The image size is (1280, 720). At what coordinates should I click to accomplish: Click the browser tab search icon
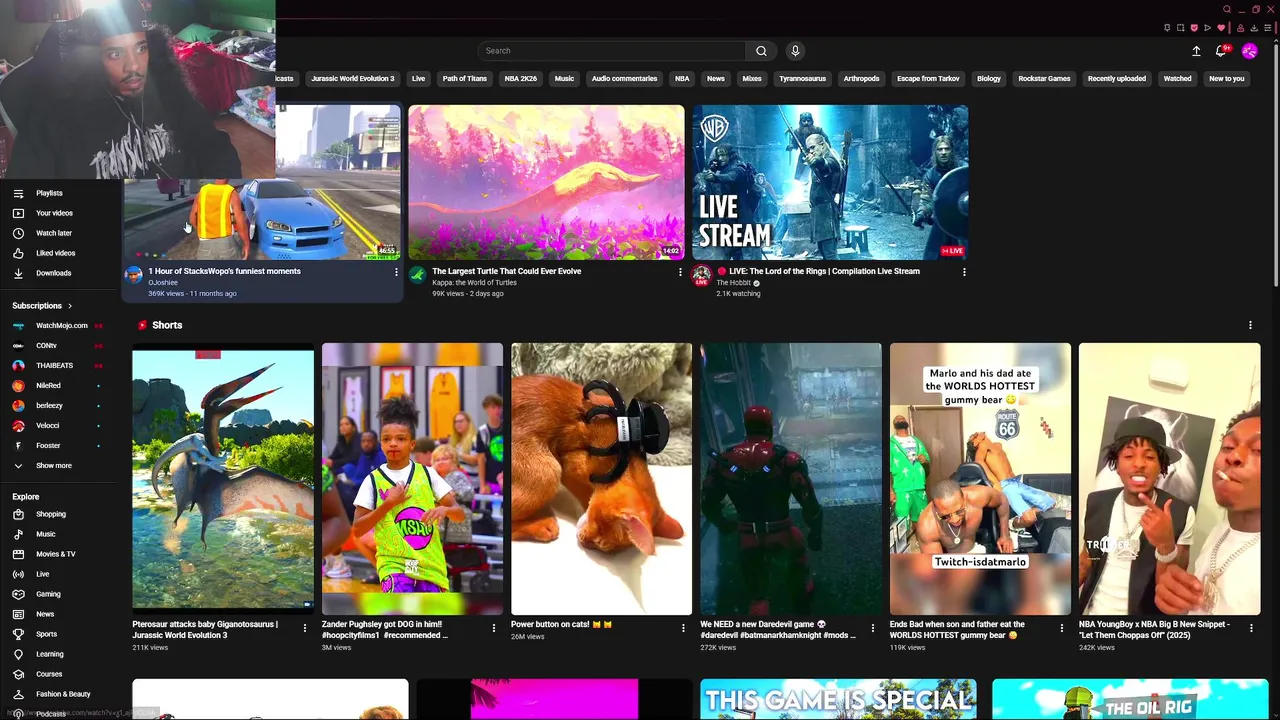tap(1227, 9)
